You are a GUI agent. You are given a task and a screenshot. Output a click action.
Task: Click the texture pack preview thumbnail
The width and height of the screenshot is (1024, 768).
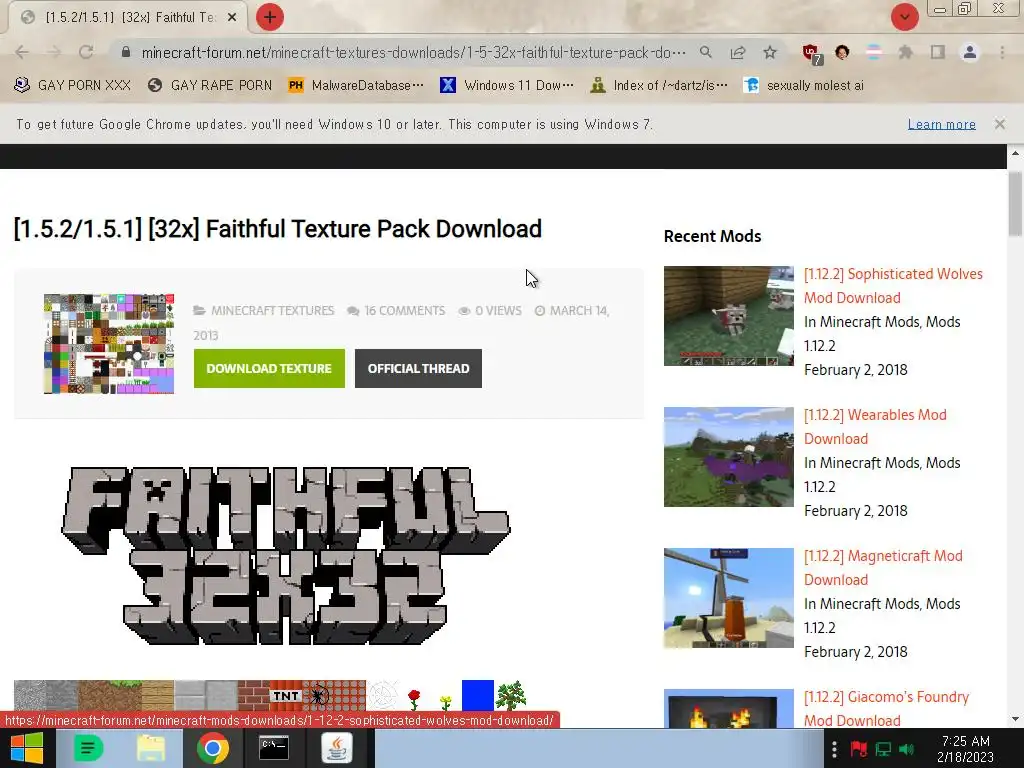[x=109, y=344]
